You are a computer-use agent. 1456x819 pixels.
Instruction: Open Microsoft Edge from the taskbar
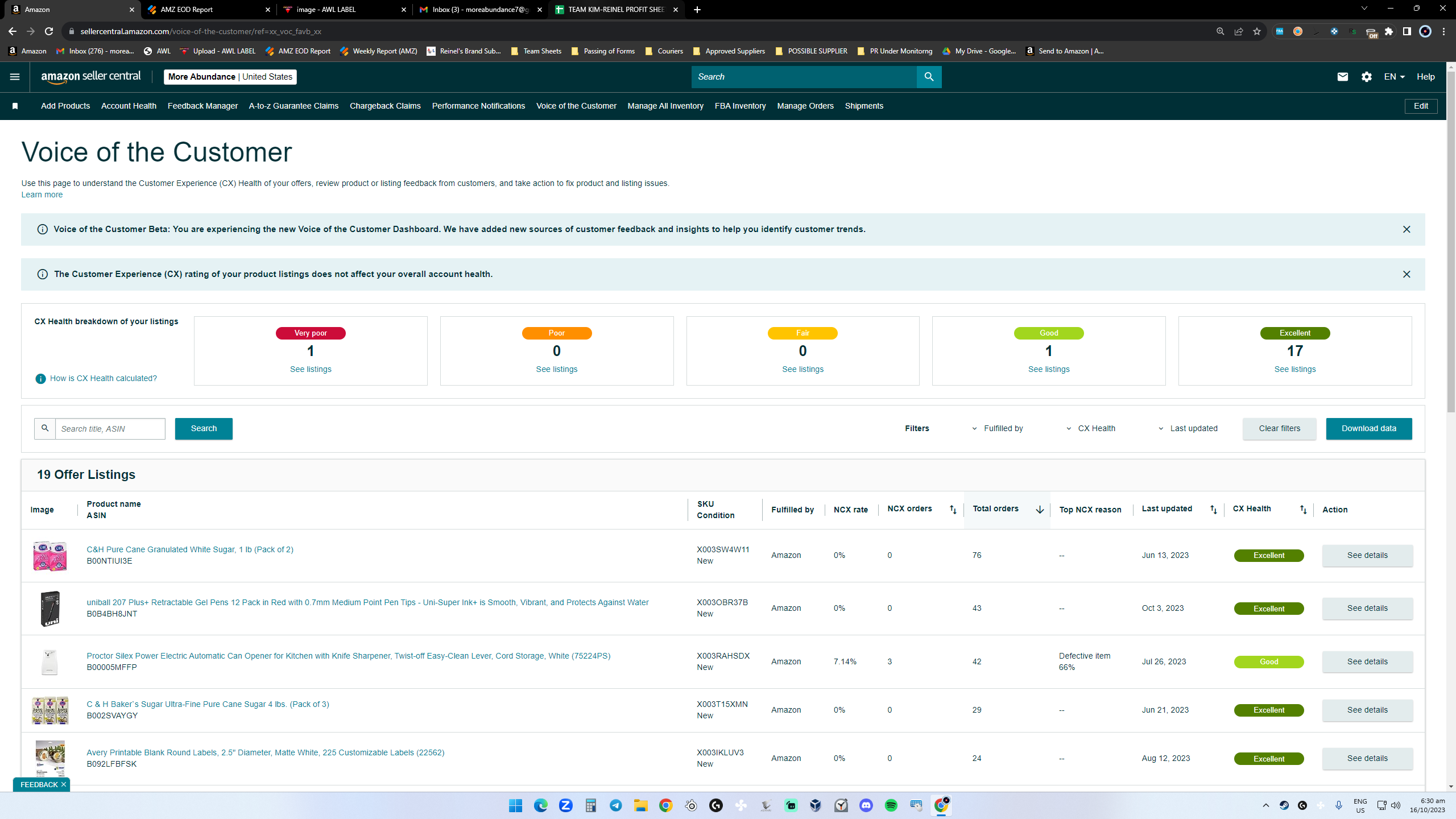[541, 805]
